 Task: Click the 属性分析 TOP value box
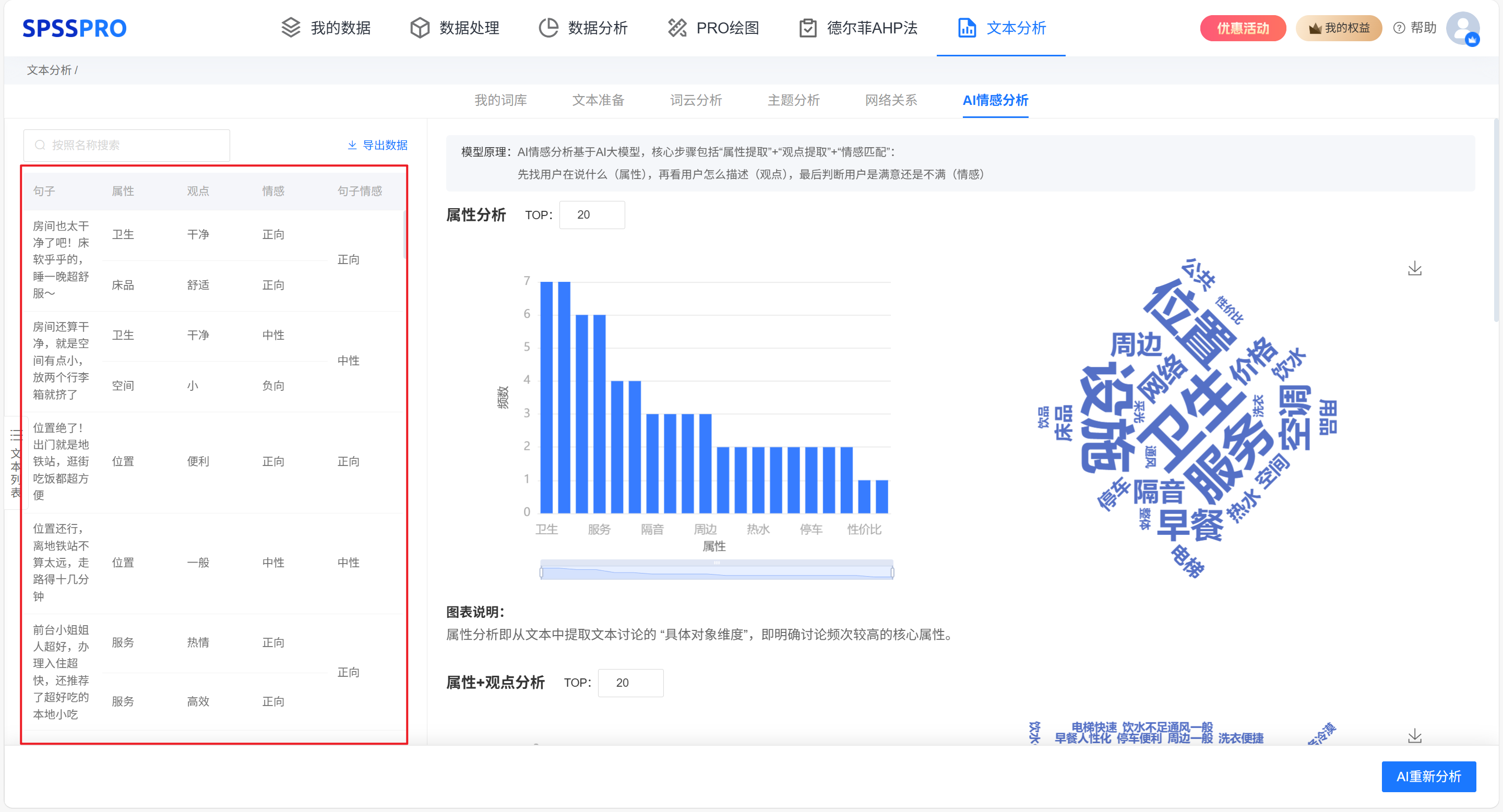click(x=592, y=214)
